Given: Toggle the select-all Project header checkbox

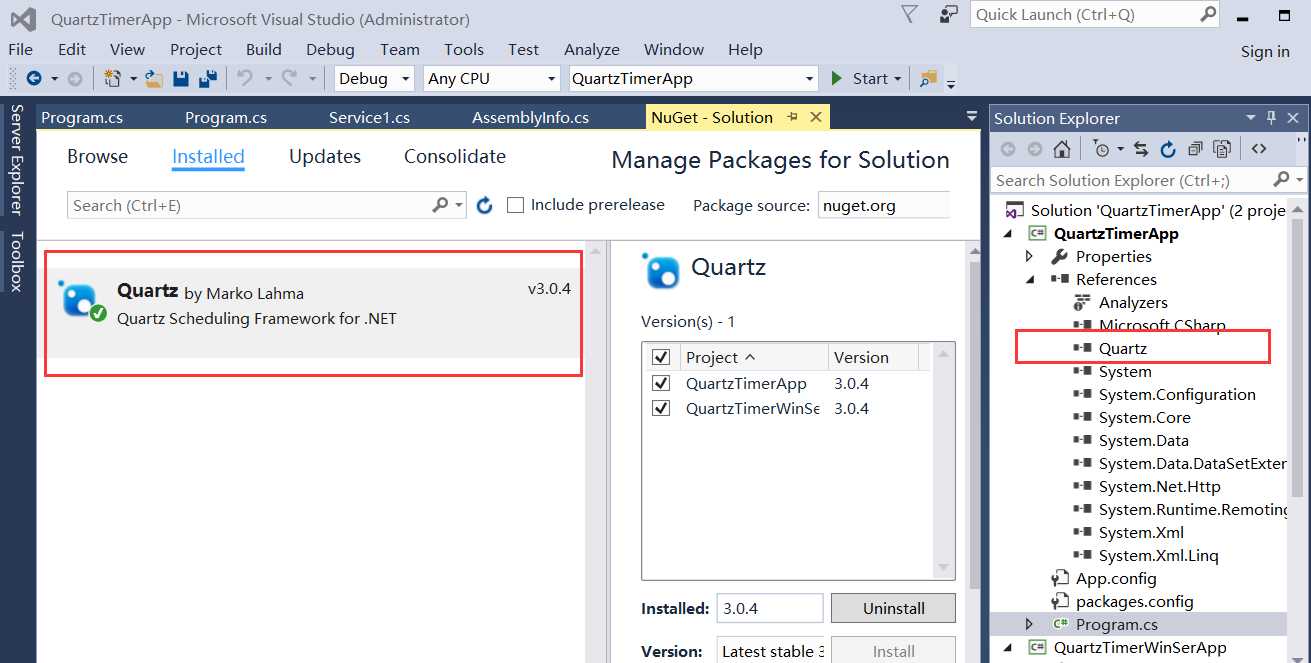Looking at the screenshot, I should point(661,357).
